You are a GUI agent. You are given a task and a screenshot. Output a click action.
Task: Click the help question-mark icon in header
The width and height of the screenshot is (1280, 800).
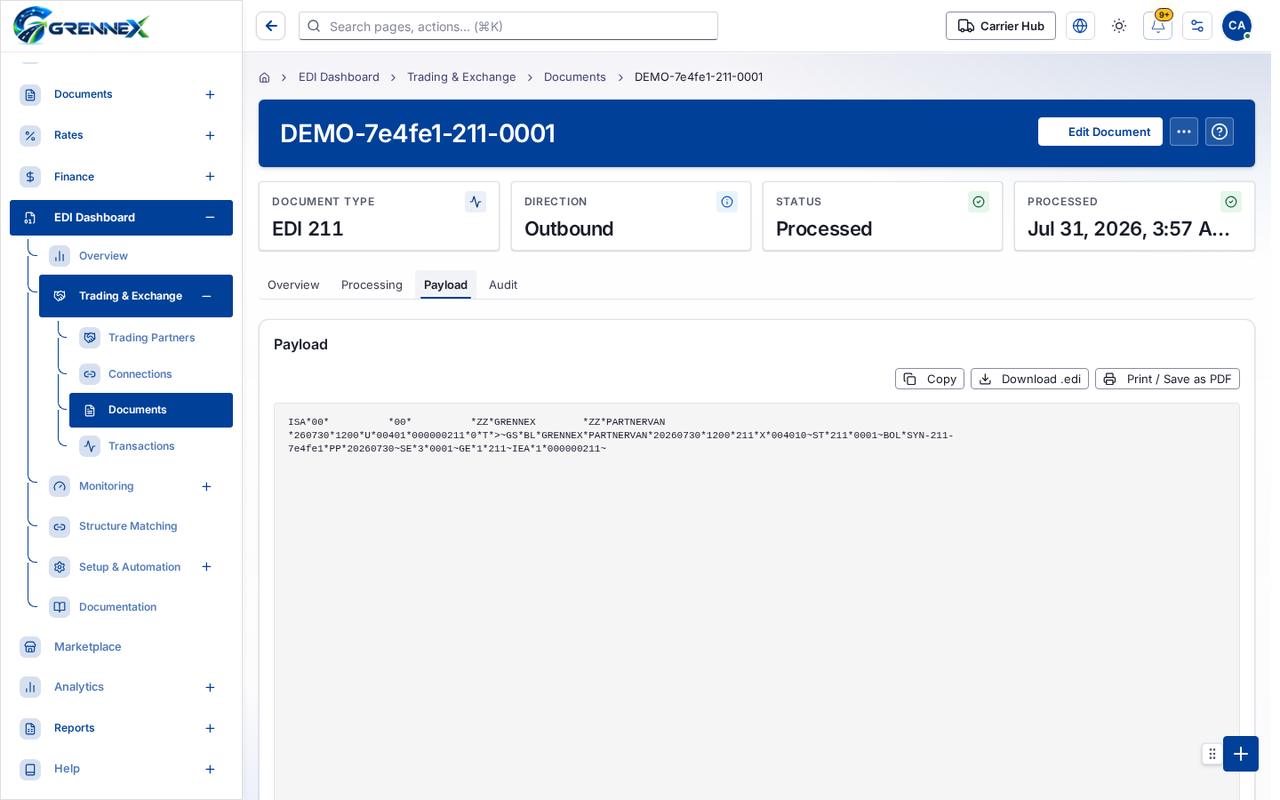1219,132
